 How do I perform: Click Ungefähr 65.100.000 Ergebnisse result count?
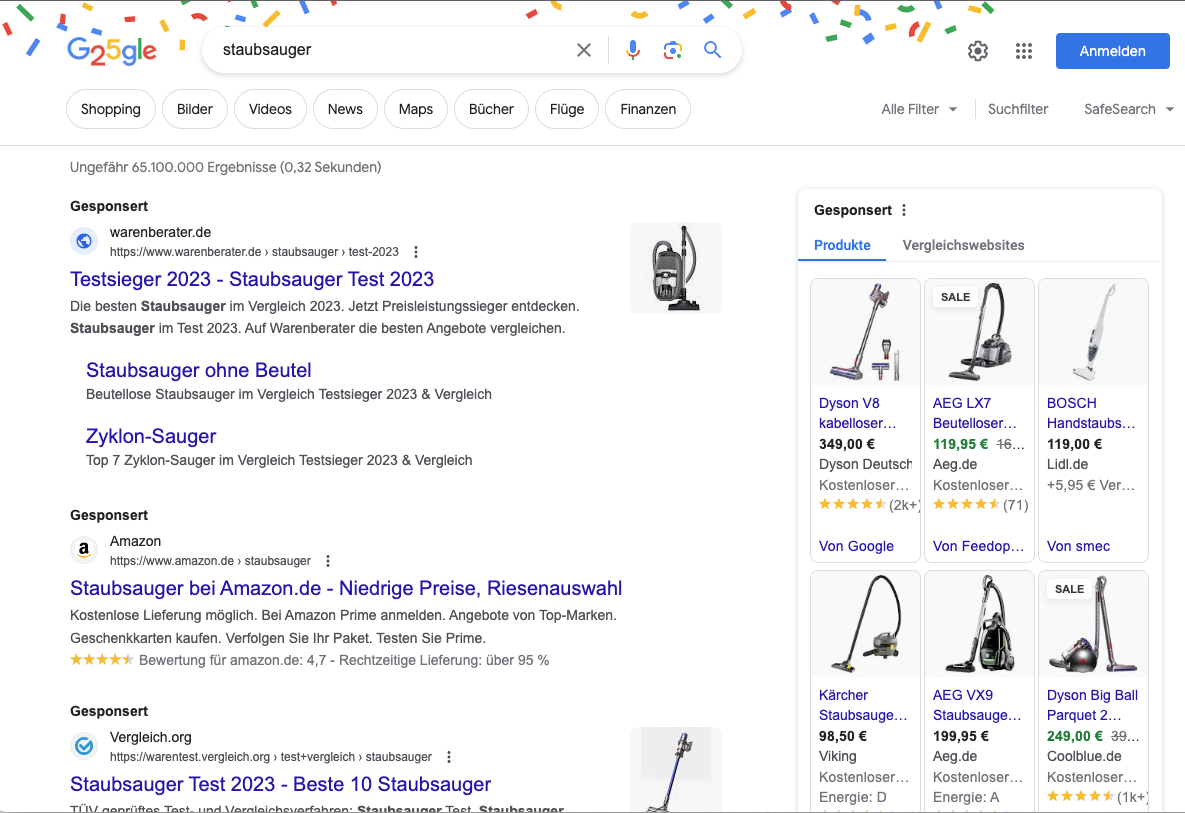(225, 167)
